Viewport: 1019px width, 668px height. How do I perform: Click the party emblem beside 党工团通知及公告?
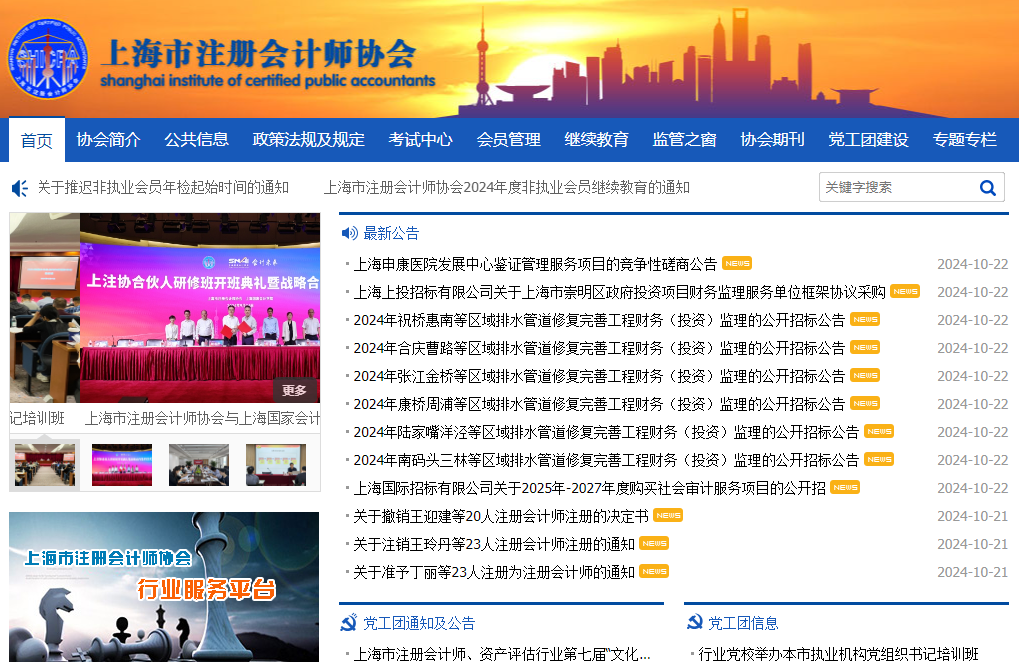pyautogui.click(x=349, y=623)
